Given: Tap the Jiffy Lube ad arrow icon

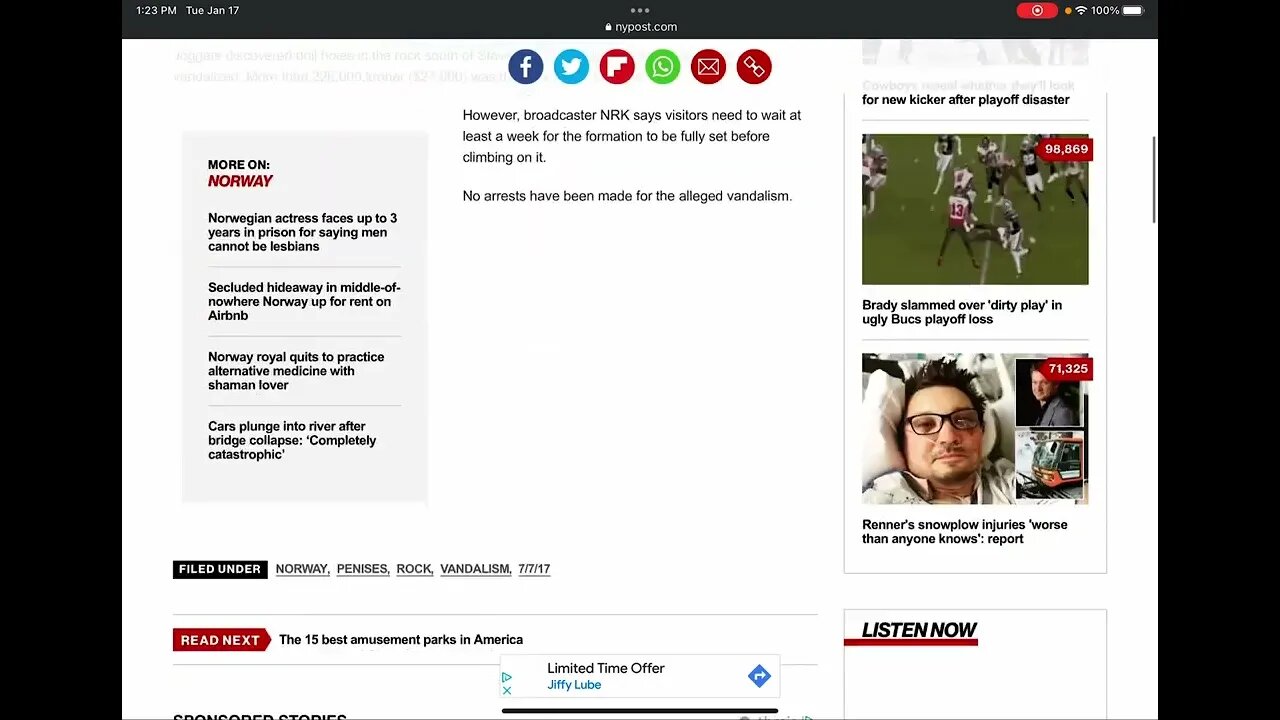Looking at the screenshot, I should (x=759, y=676).
